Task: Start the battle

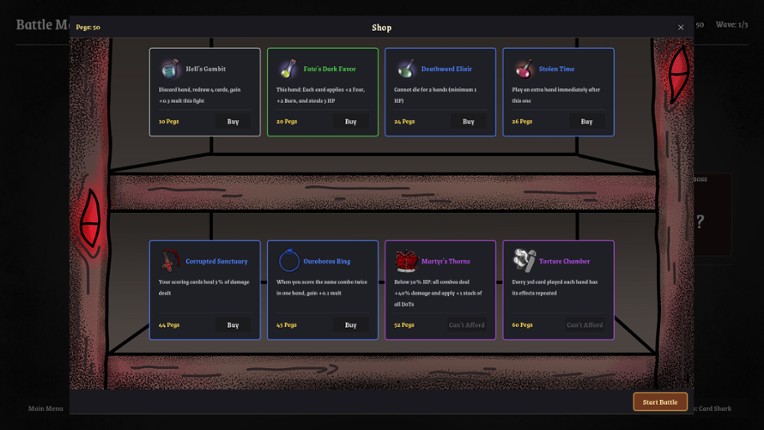Action: point(660,402)
